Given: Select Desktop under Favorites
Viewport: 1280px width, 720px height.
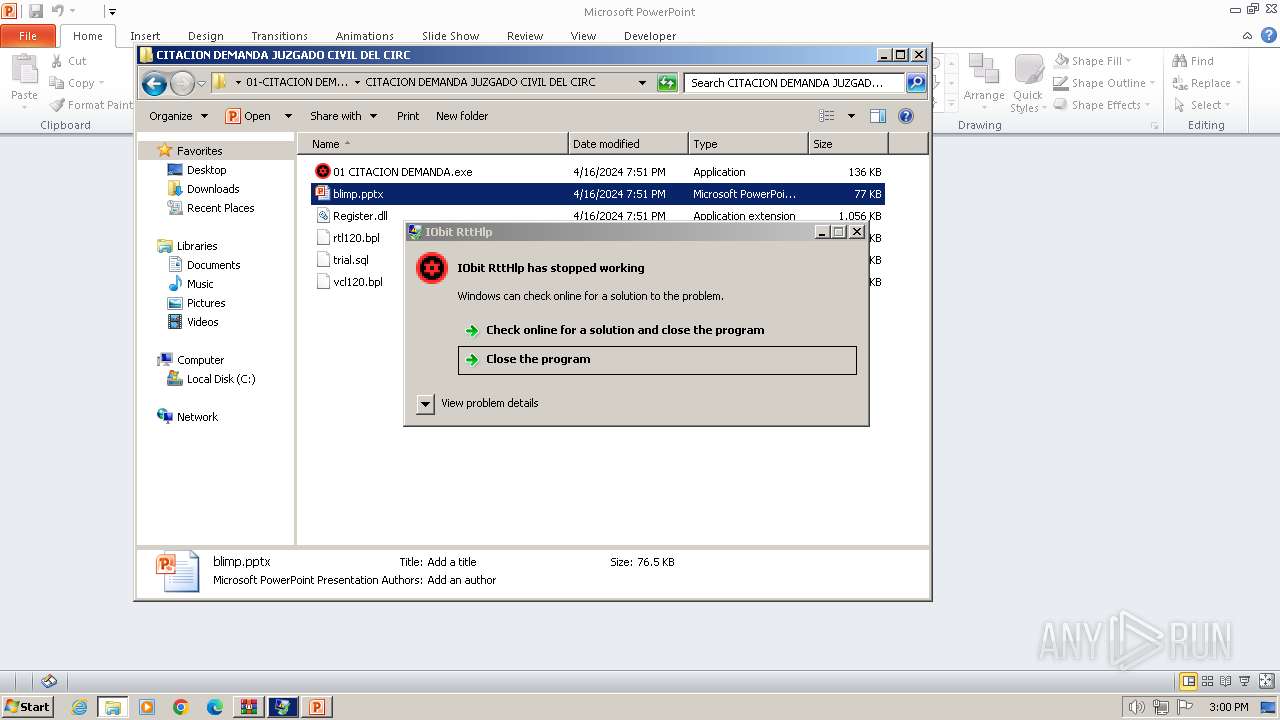Looking at the screenshot, I should pos(206,170).
